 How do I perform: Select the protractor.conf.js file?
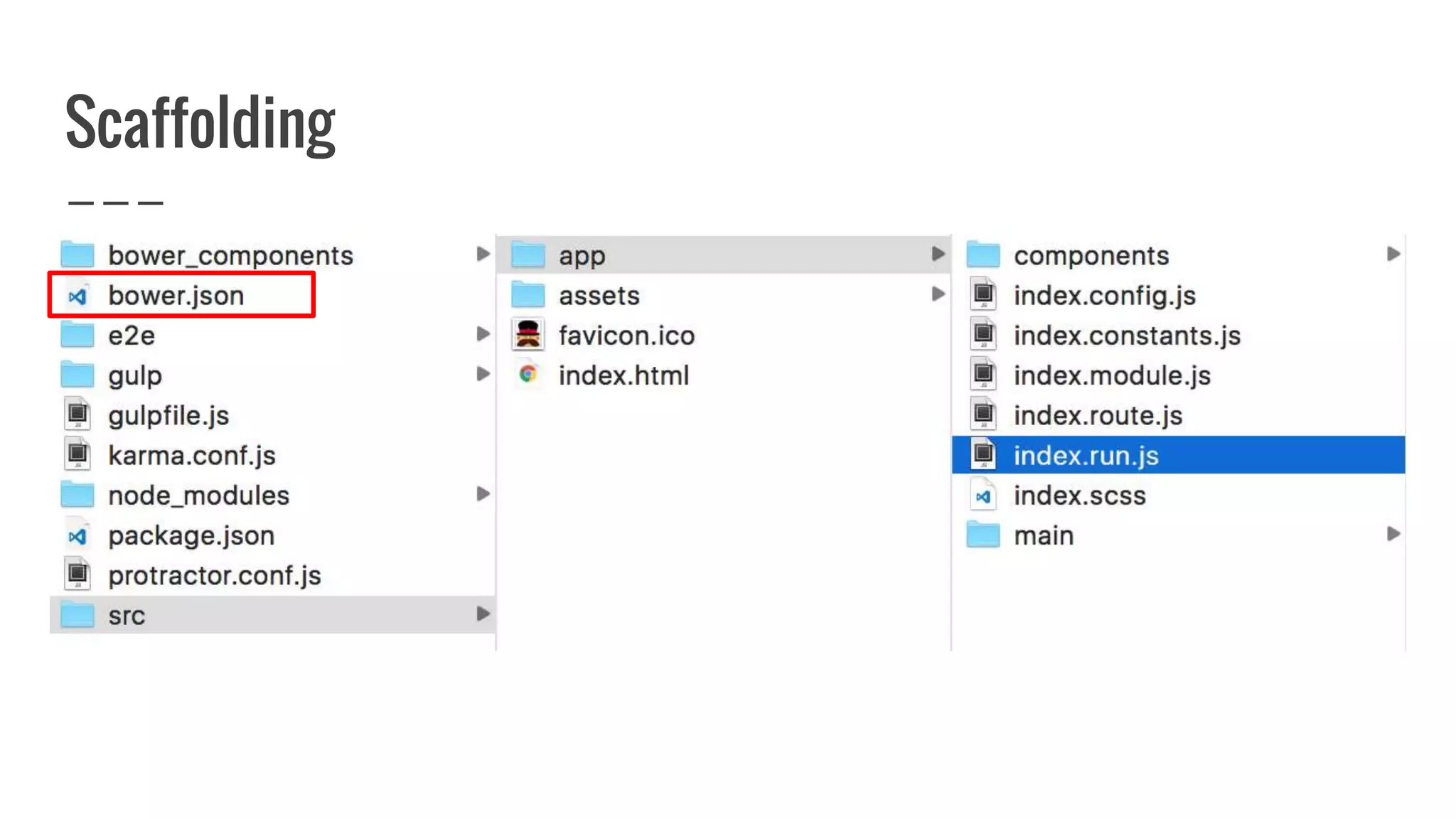(x=214, y=576)
